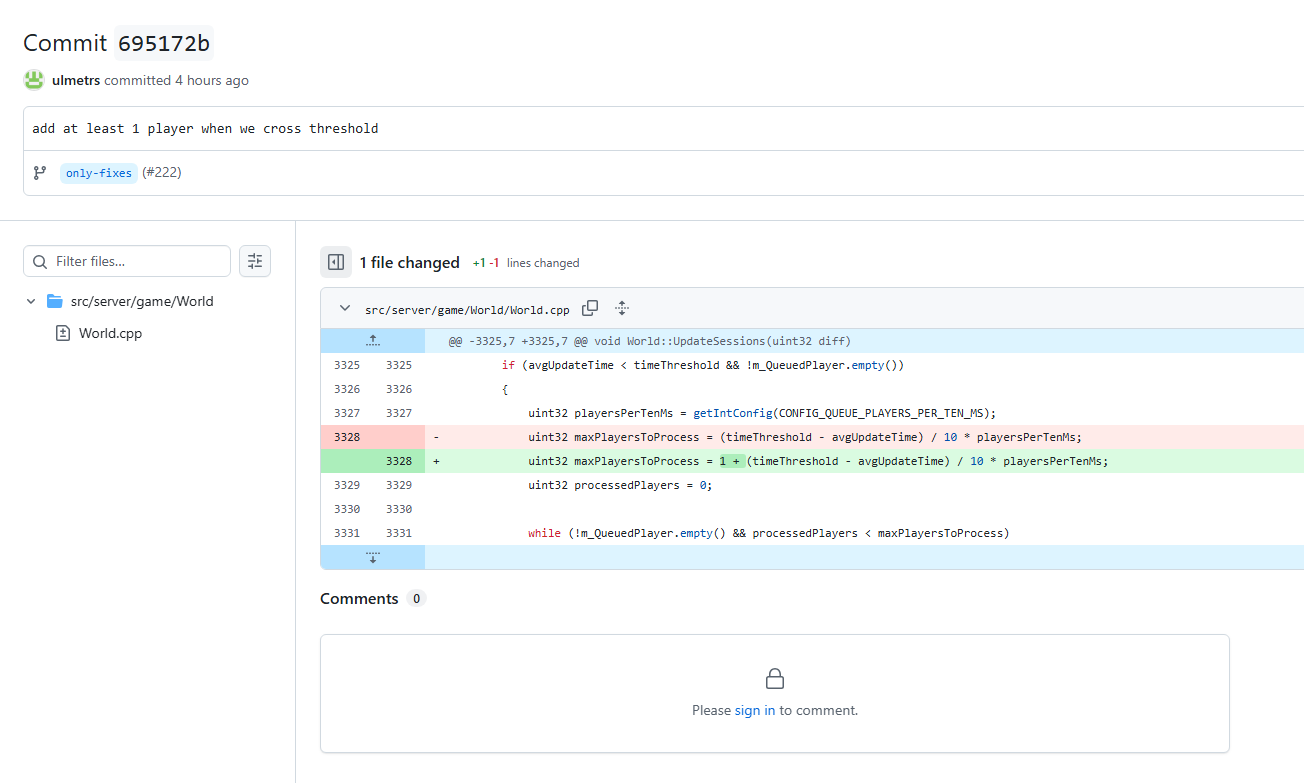Click the 'uint32 processedPlayers = 0;' line

click(x=618, y=485)
